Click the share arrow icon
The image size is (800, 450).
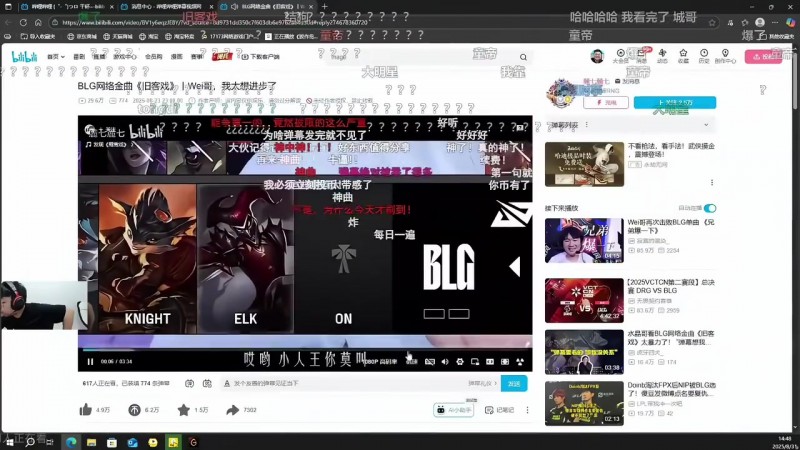click(233, 410)
